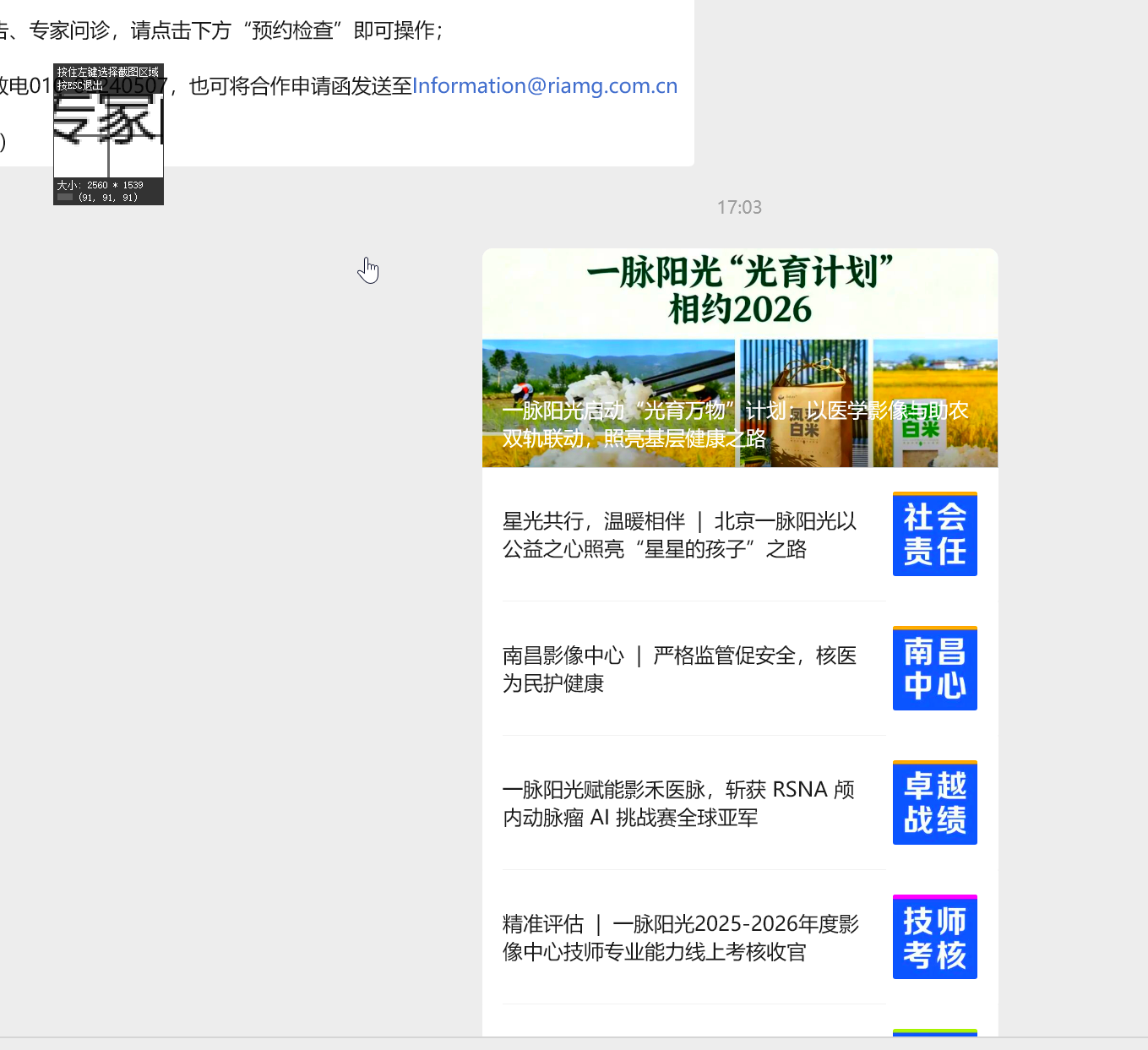
Task: Click the 社会责任 thumbnail
Action: pos(935,534)
